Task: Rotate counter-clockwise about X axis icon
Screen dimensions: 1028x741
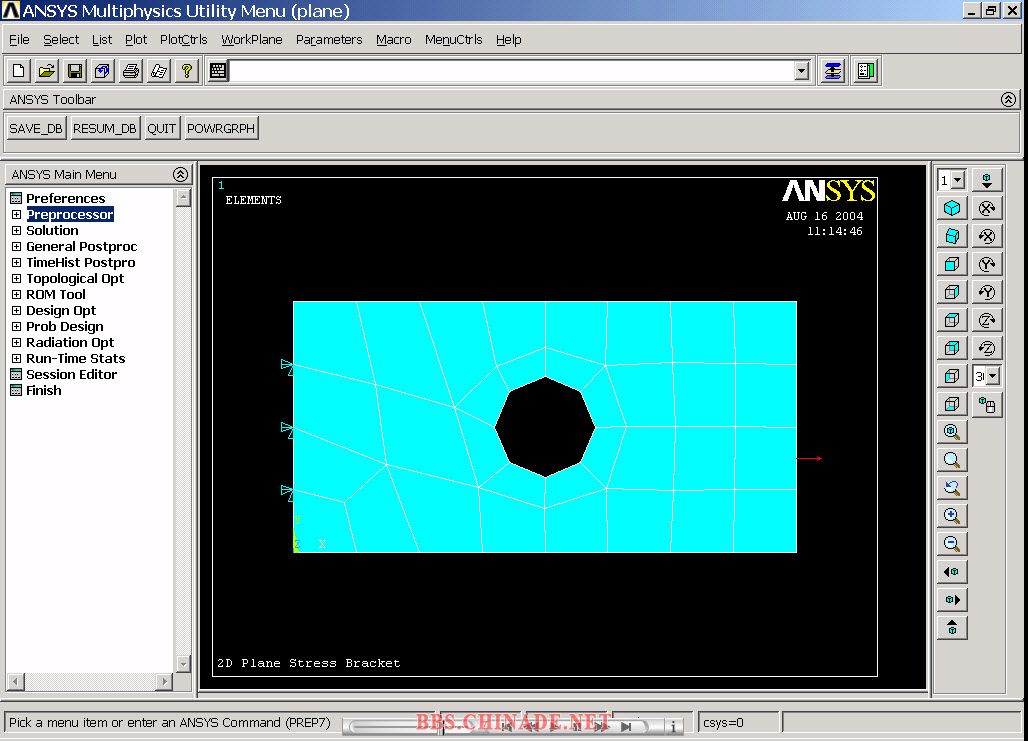Action: [987, 236]
